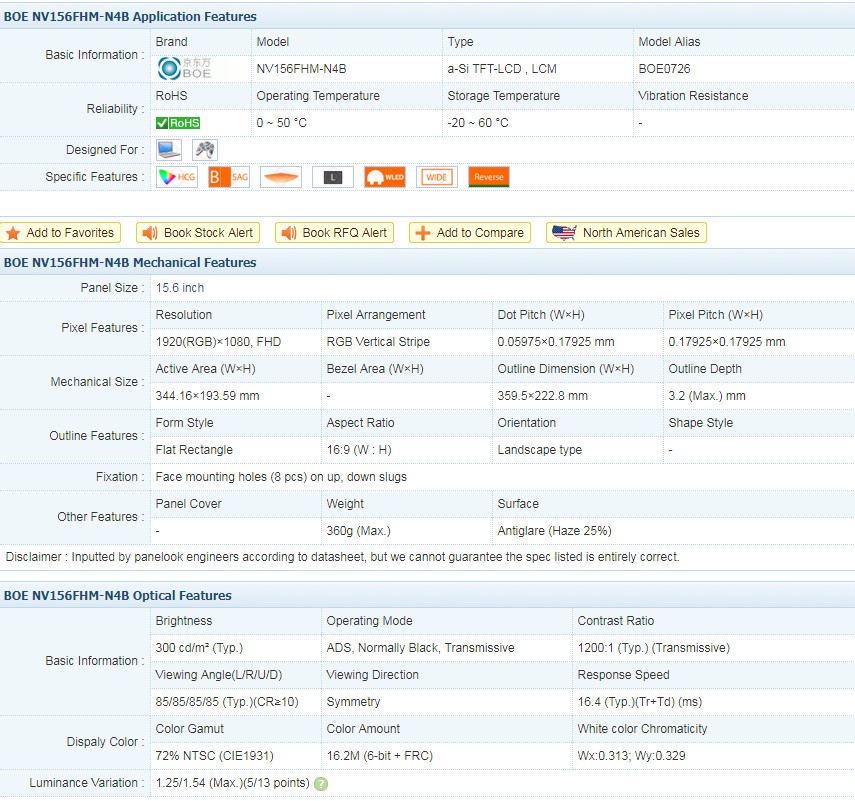Click the panel size '15.6 inch'
This screenshot has height=801, width=855.
pos(180,288)
